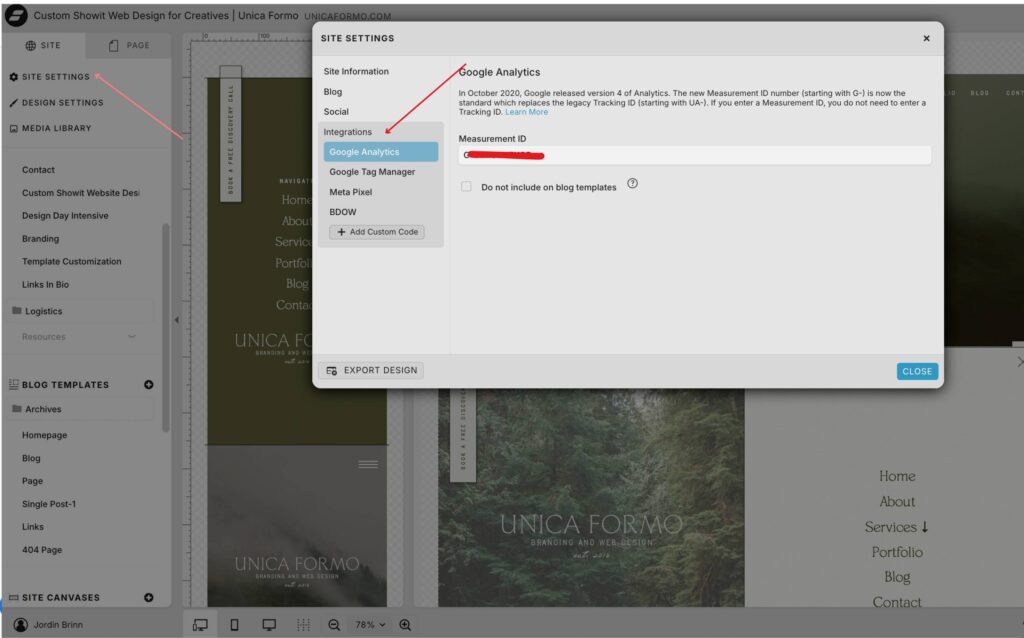Toggle the grid guides icon
1024x638 pixels.
coord(303,624)
